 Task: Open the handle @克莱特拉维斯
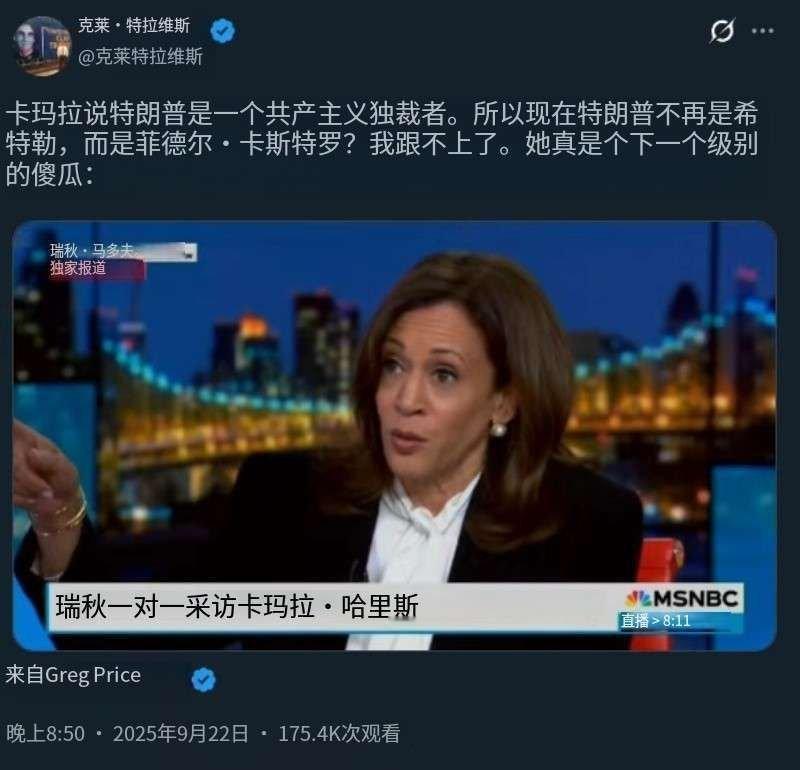pos(140,56)
